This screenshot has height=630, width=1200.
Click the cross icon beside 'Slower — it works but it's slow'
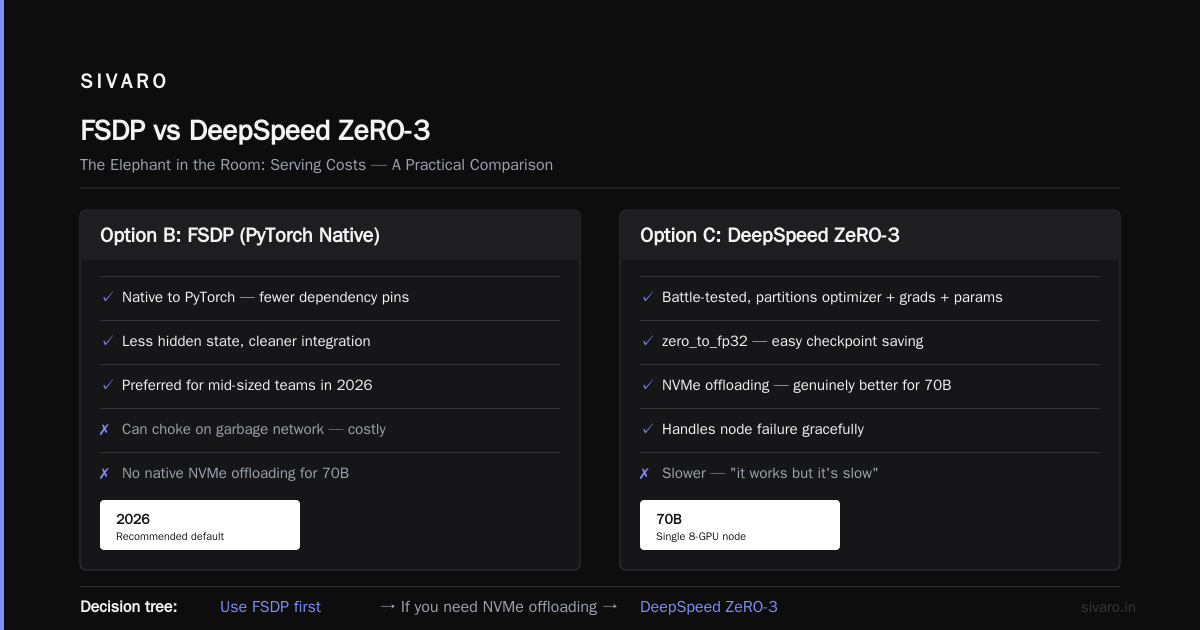[x=645, y=473]
